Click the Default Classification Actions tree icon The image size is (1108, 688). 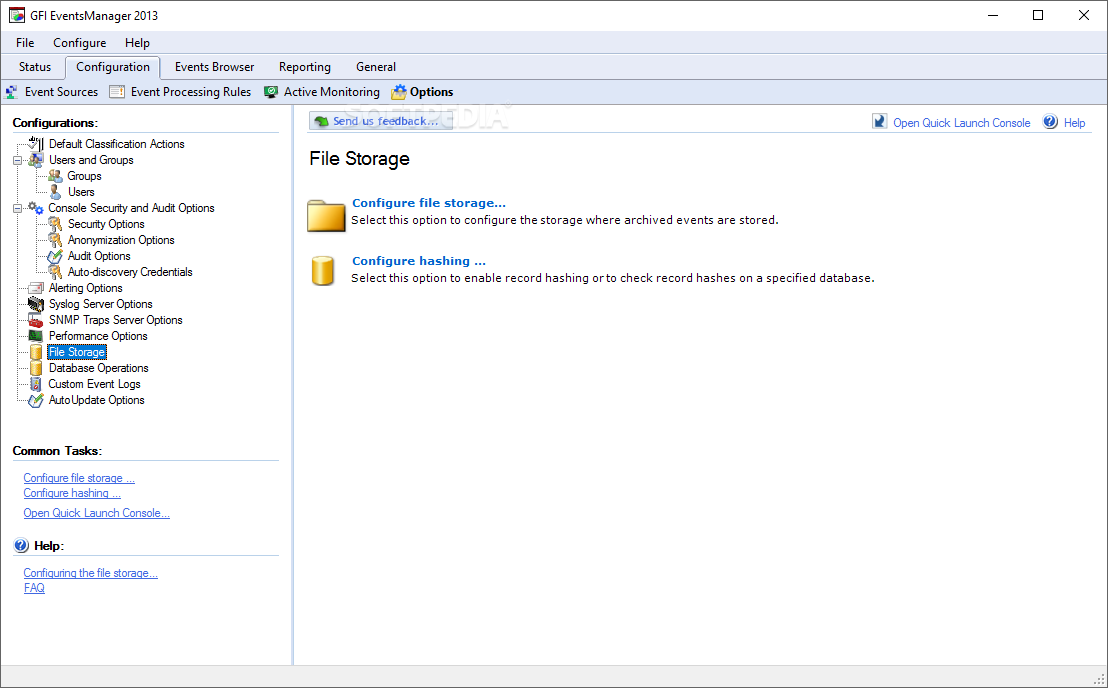(x=35, y=143)
